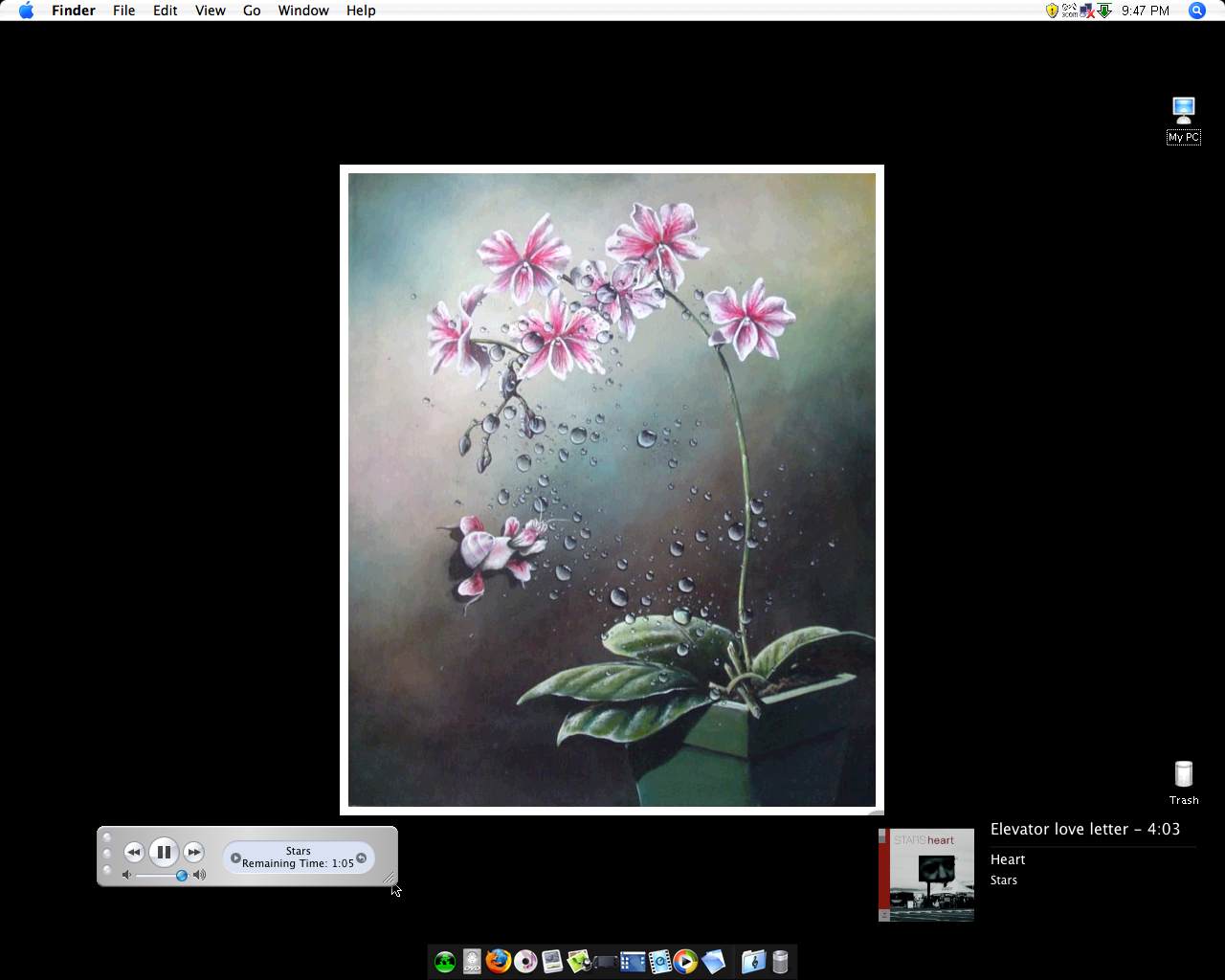Open the Spotlight search icon
Viewport: 1225px width, 980px height.
[1196, 11]
